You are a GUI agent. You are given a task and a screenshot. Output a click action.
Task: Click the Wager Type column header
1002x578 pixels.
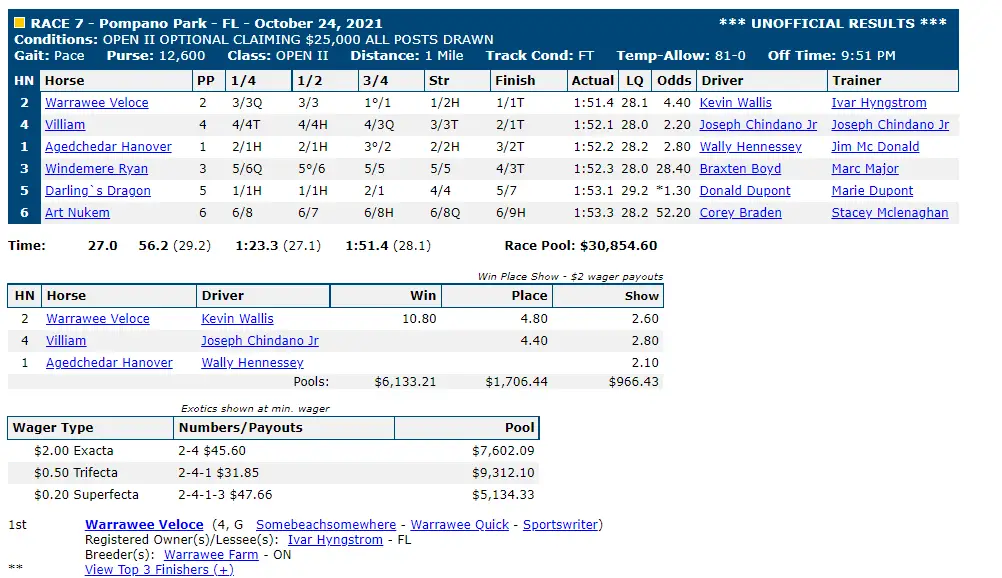pyautogui.click(x=90, y=428)
